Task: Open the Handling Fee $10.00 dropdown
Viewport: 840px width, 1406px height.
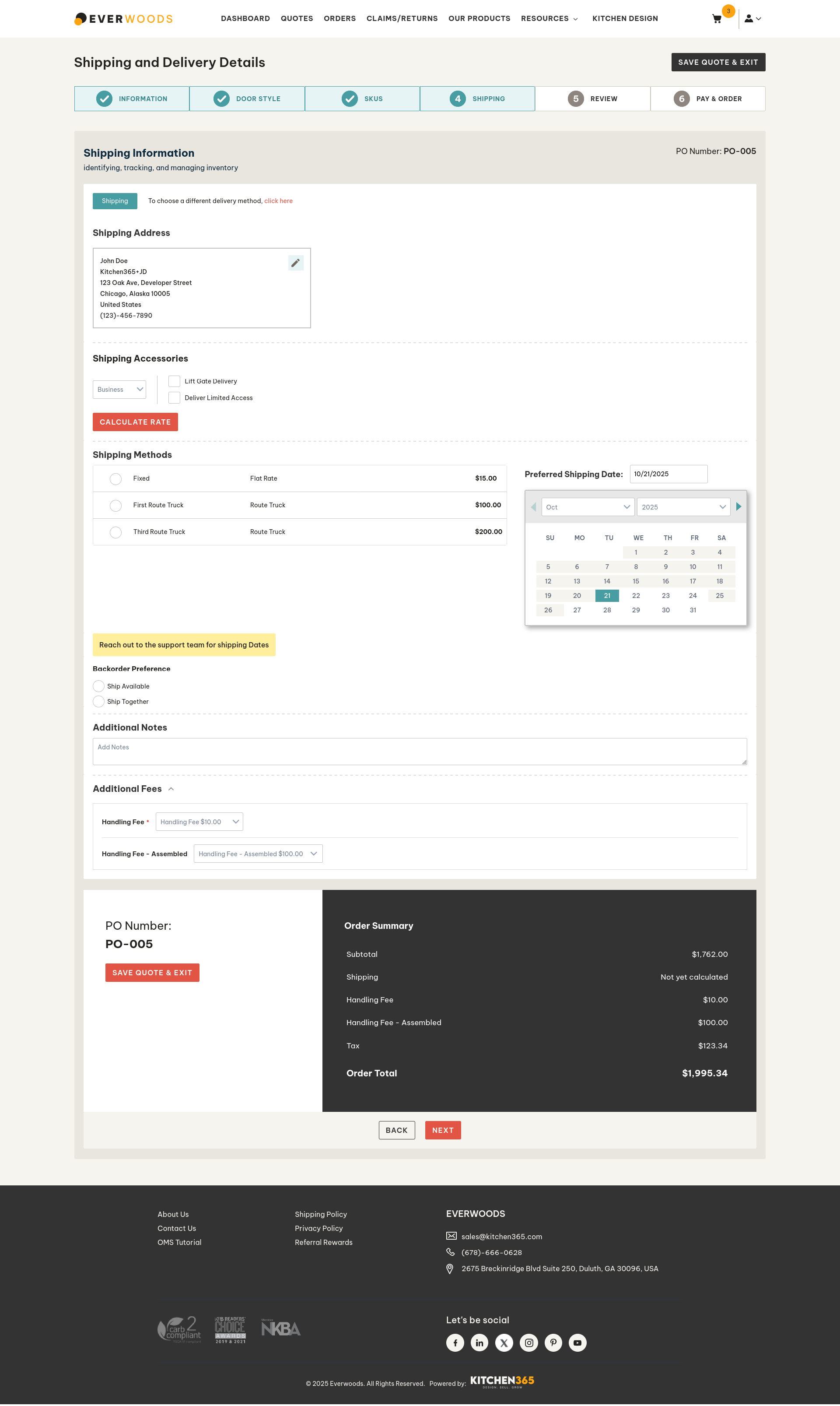Action: [x=199, y=822]
